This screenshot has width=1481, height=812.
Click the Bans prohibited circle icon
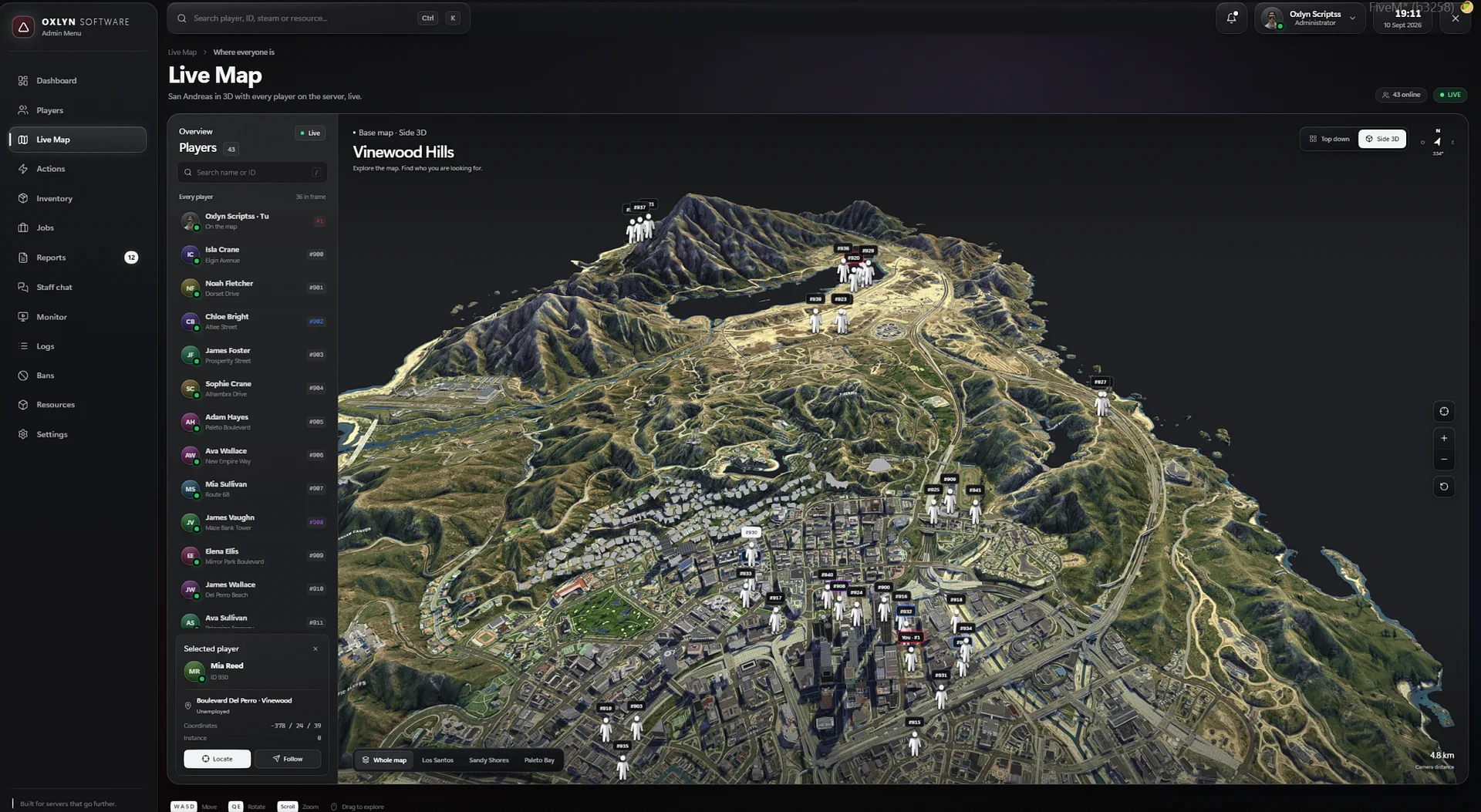23,376
